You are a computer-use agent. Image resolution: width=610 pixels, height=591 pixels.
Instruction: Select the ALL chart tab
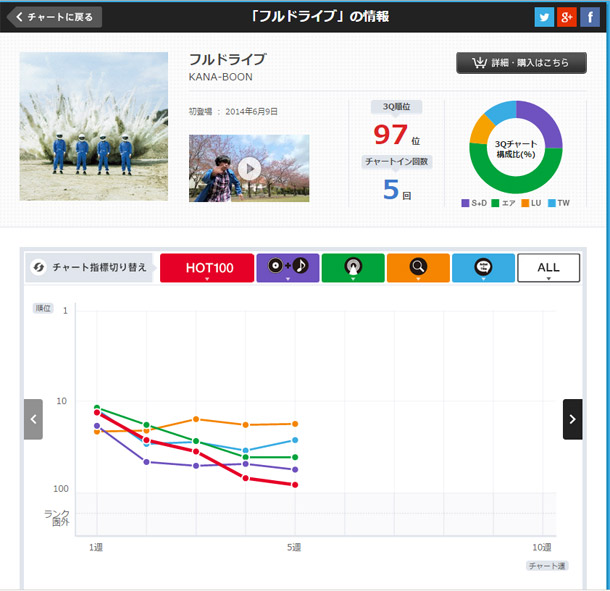click(x=548, y=268)
